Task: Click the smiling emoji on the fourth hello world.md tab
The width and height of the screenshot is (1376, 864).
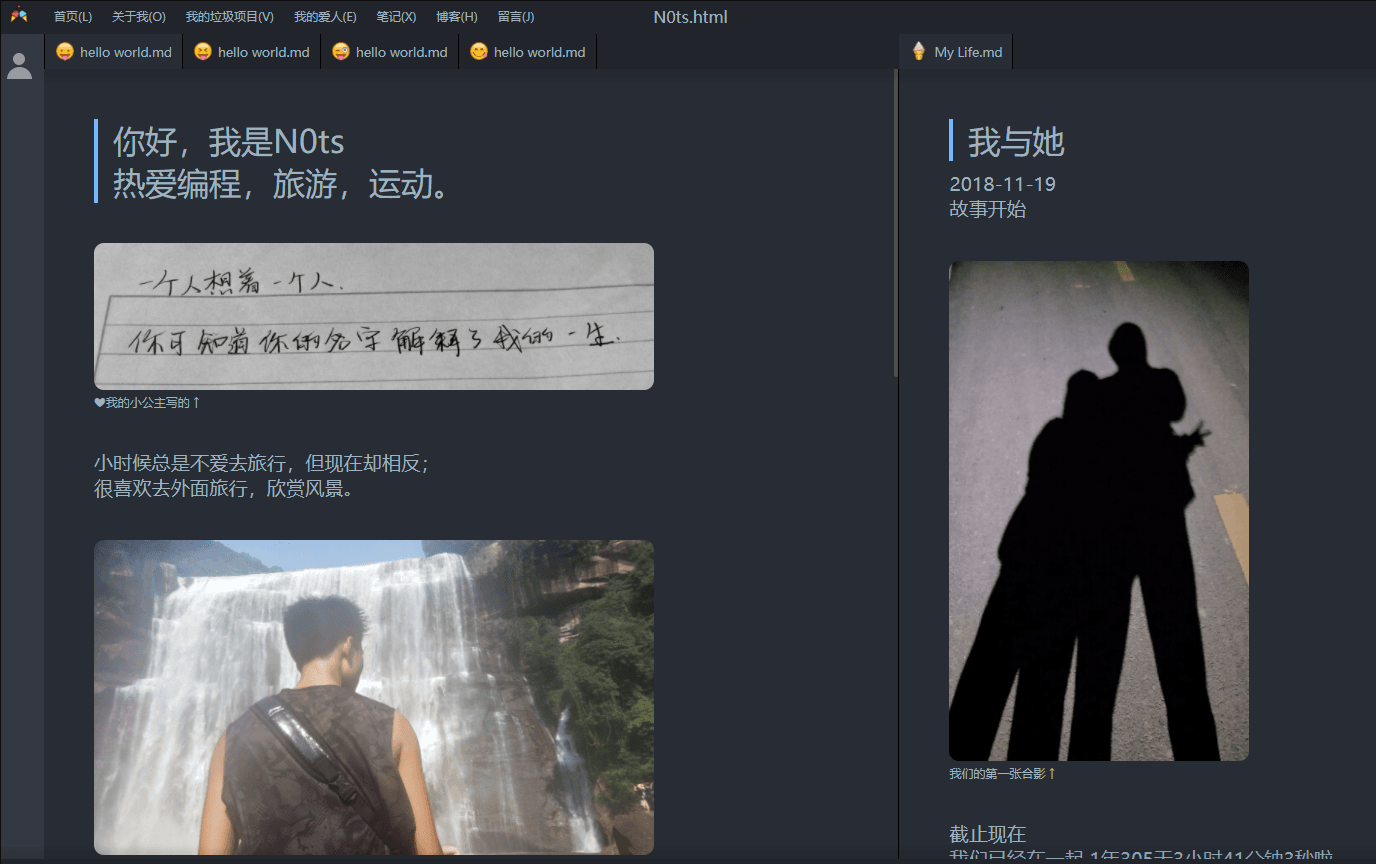Action: coord(477,51)
